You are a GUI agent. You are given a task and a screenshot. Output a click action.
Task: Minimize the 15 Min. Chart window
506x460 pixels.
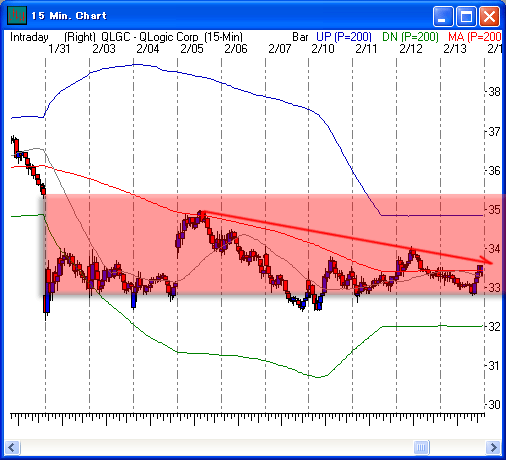(x=443, y=16)
